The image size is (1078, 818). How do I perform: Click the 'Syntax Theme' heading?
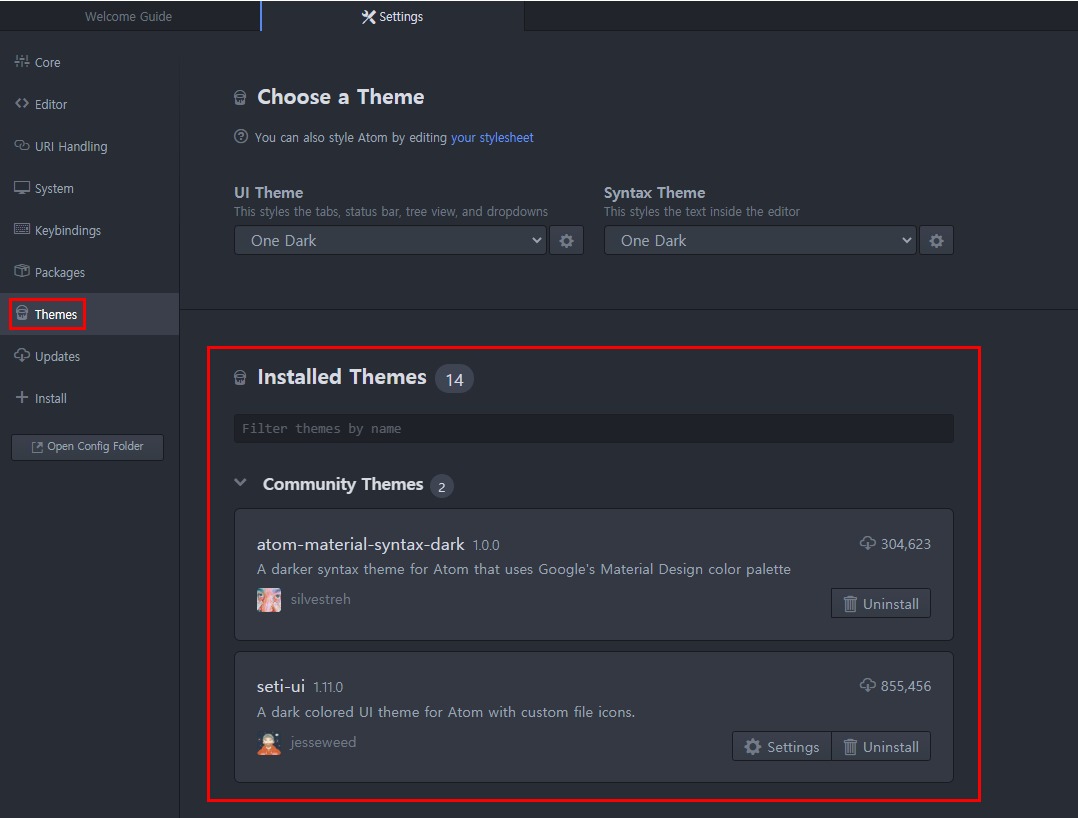654,192
